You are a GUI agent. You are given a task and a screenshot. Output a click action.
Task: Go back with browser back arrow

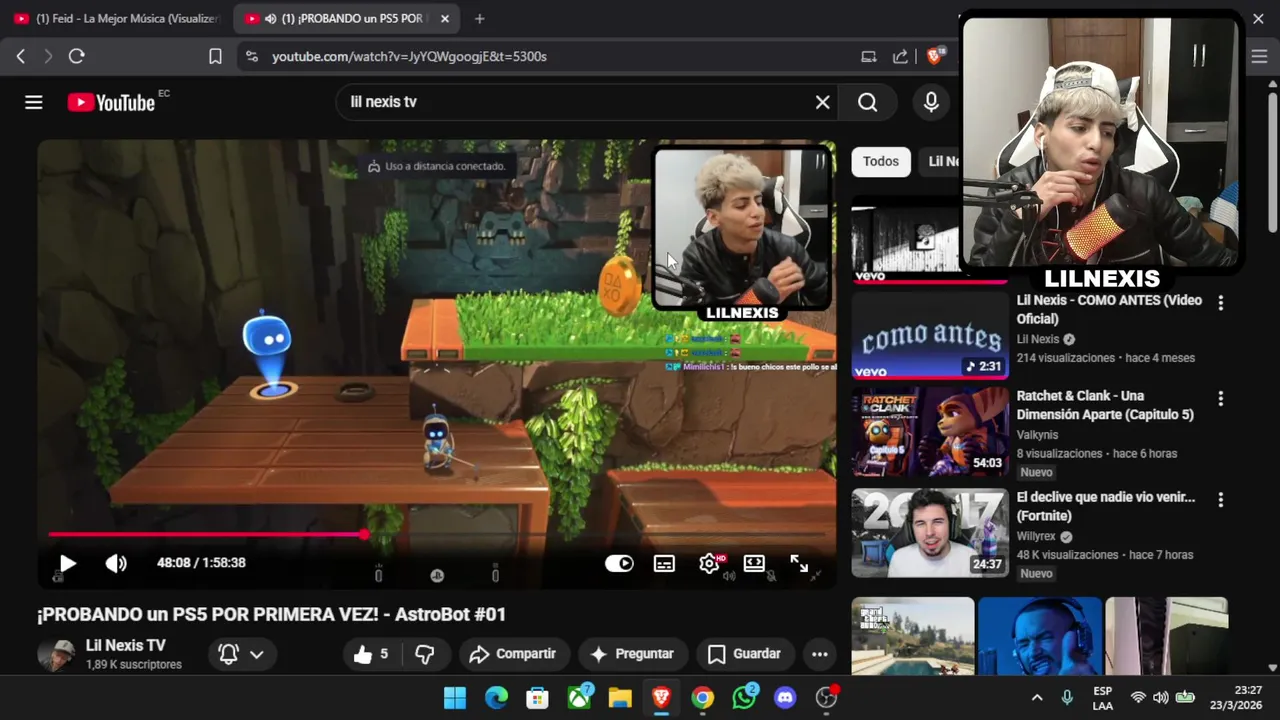coord(21,56)
